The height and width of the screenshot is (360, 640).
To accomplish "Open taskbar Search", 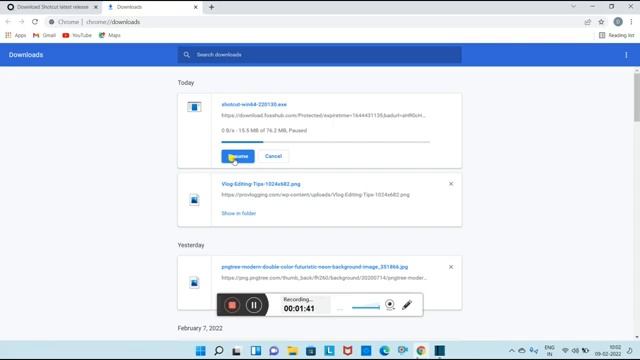I will pos(219,351).
